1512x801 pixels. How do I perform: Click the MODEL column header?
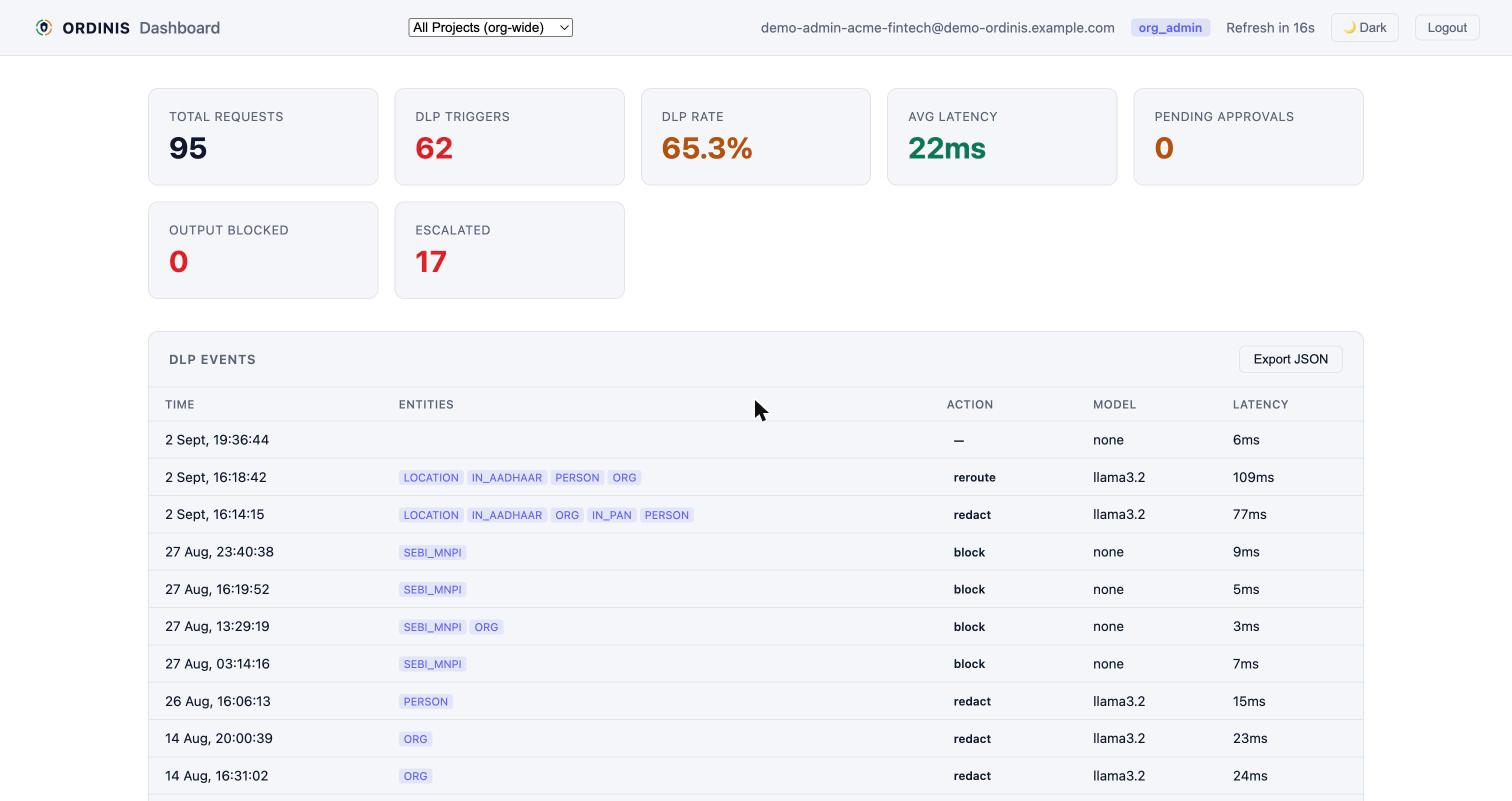(1114, 404)
